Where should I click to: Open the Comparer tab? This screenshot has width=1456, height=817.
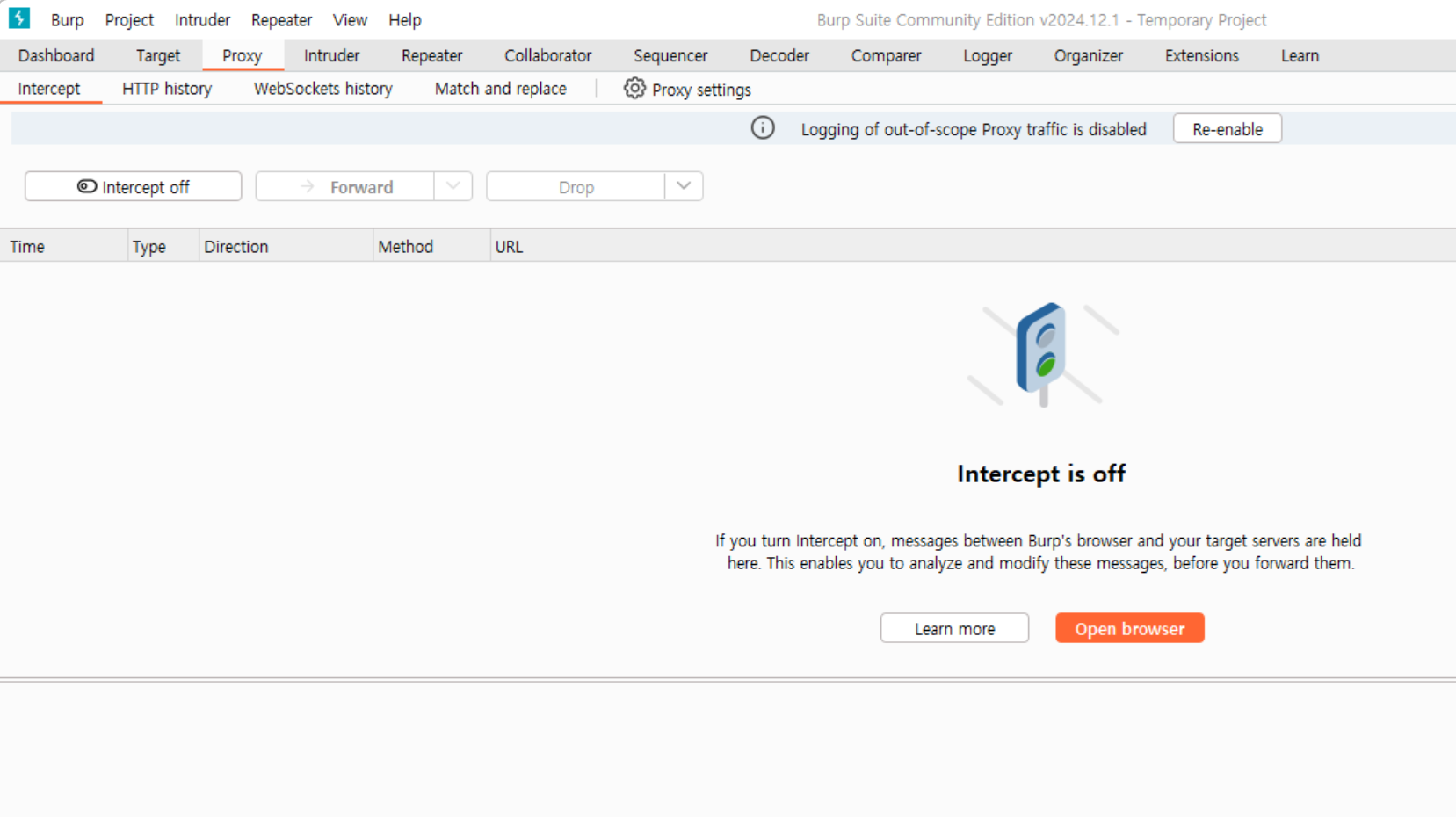(x=886, y=55)
